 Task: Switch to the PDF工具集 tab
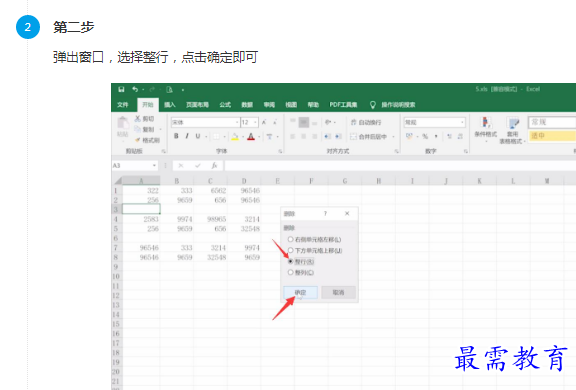[x=343, y=105]
